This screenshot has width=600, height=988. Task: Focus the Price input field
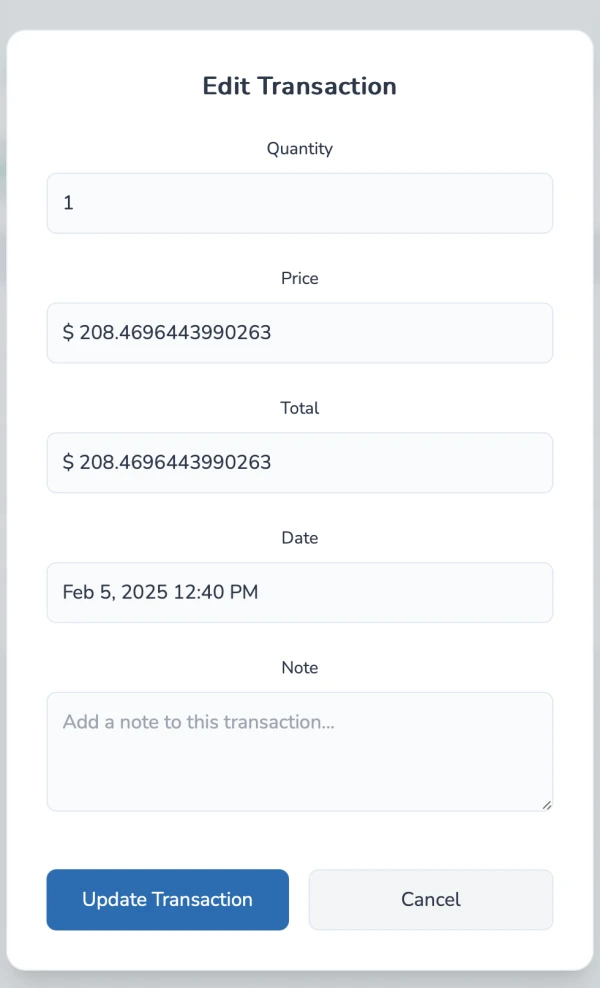tap(300, 333)
